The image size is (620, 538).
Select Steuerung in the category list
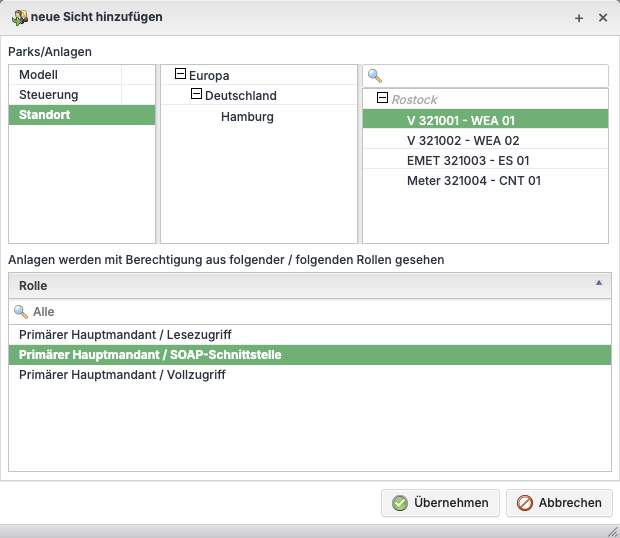48,95
